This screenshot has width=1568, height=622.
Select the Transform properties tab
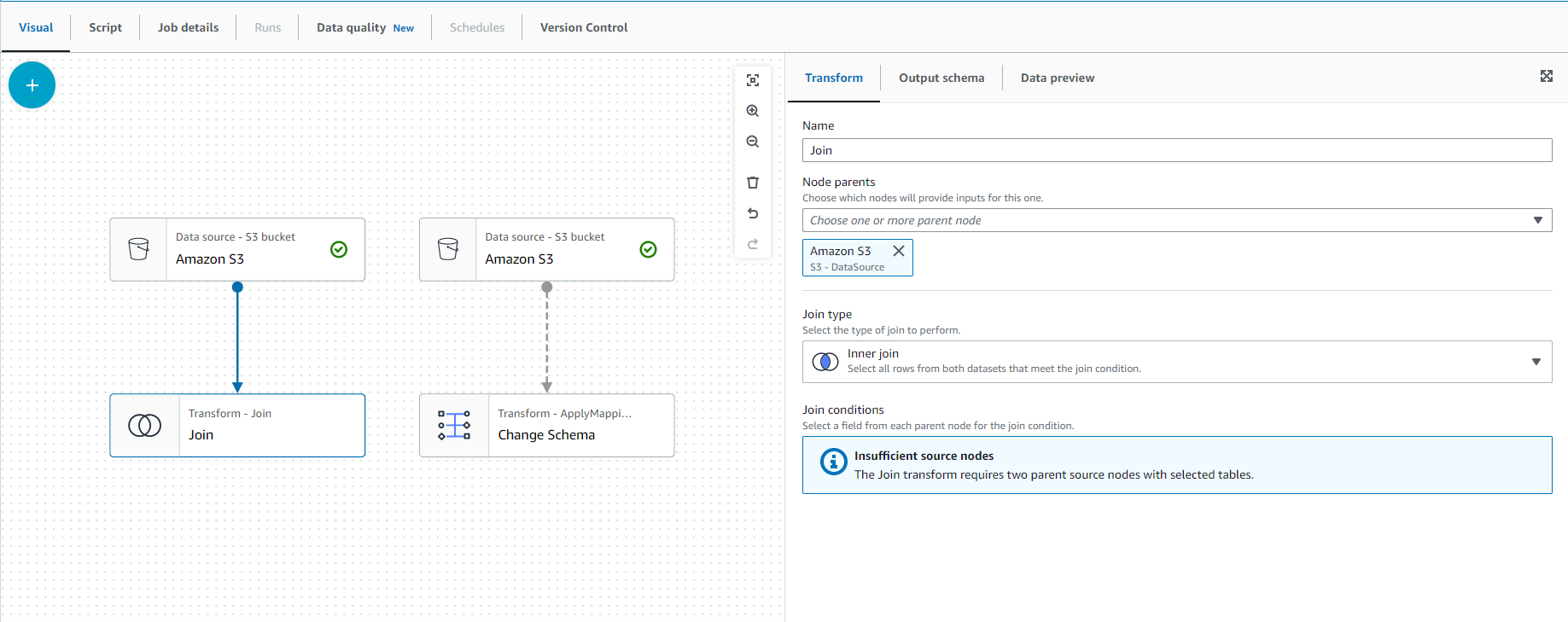point(834,78)
